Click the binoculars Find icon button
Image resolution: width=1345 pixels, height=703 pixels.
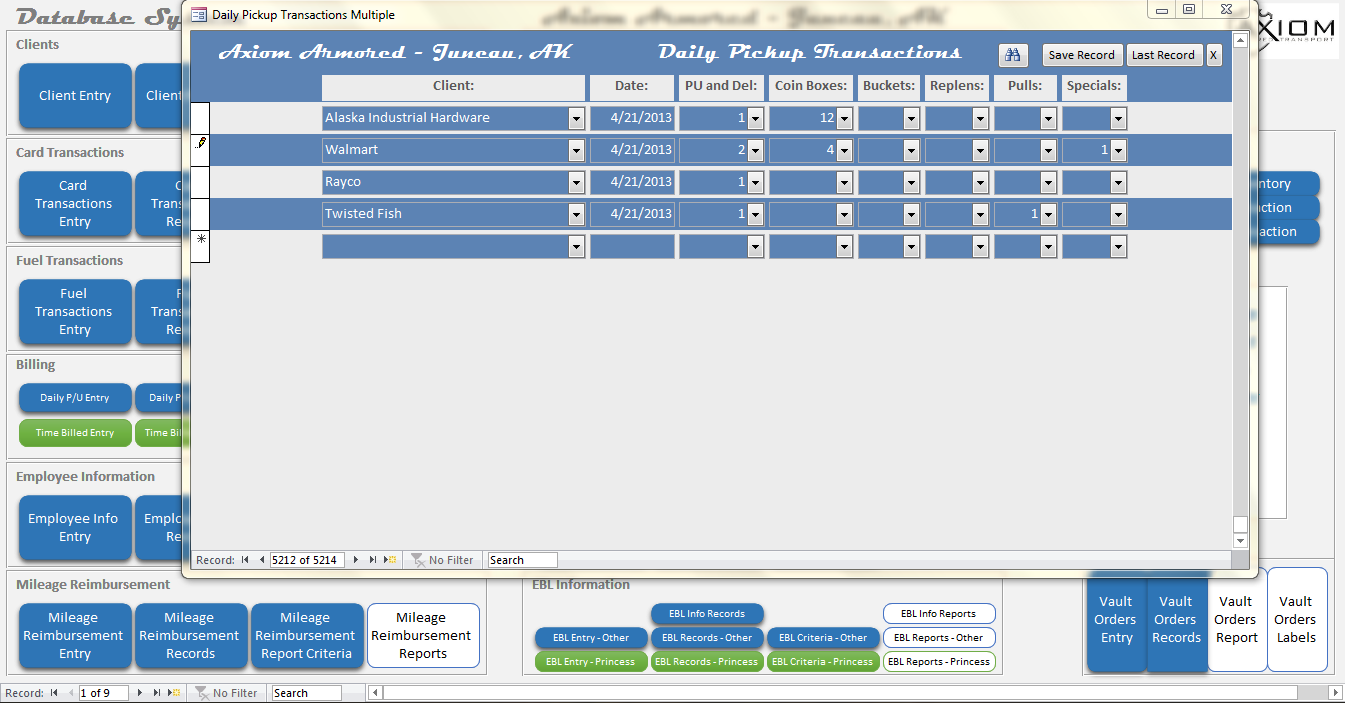1012,55
